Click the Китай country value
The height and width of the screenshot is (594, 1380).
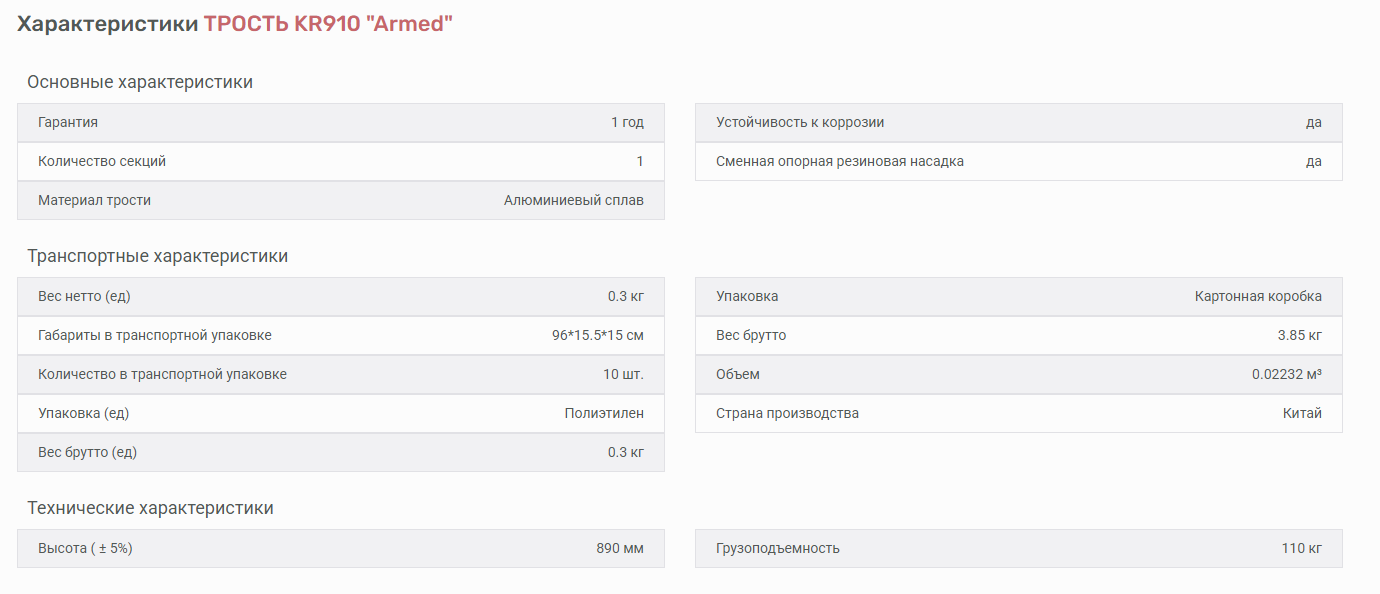point(1302,413)
